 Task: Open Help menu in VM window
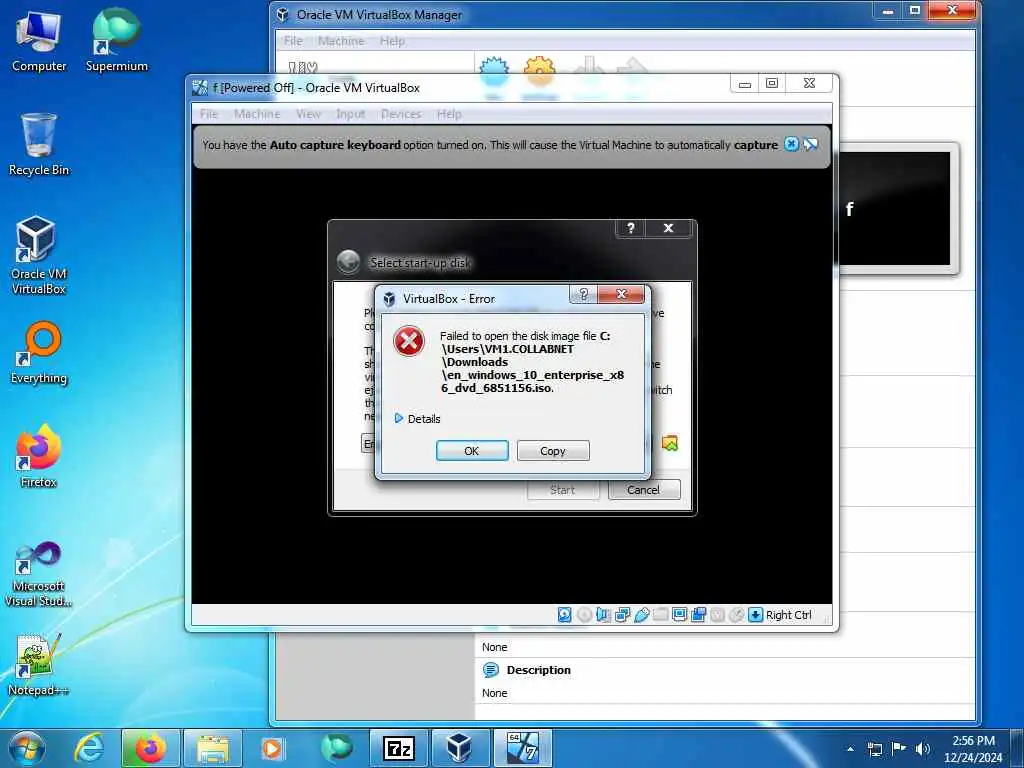(449, 114)
